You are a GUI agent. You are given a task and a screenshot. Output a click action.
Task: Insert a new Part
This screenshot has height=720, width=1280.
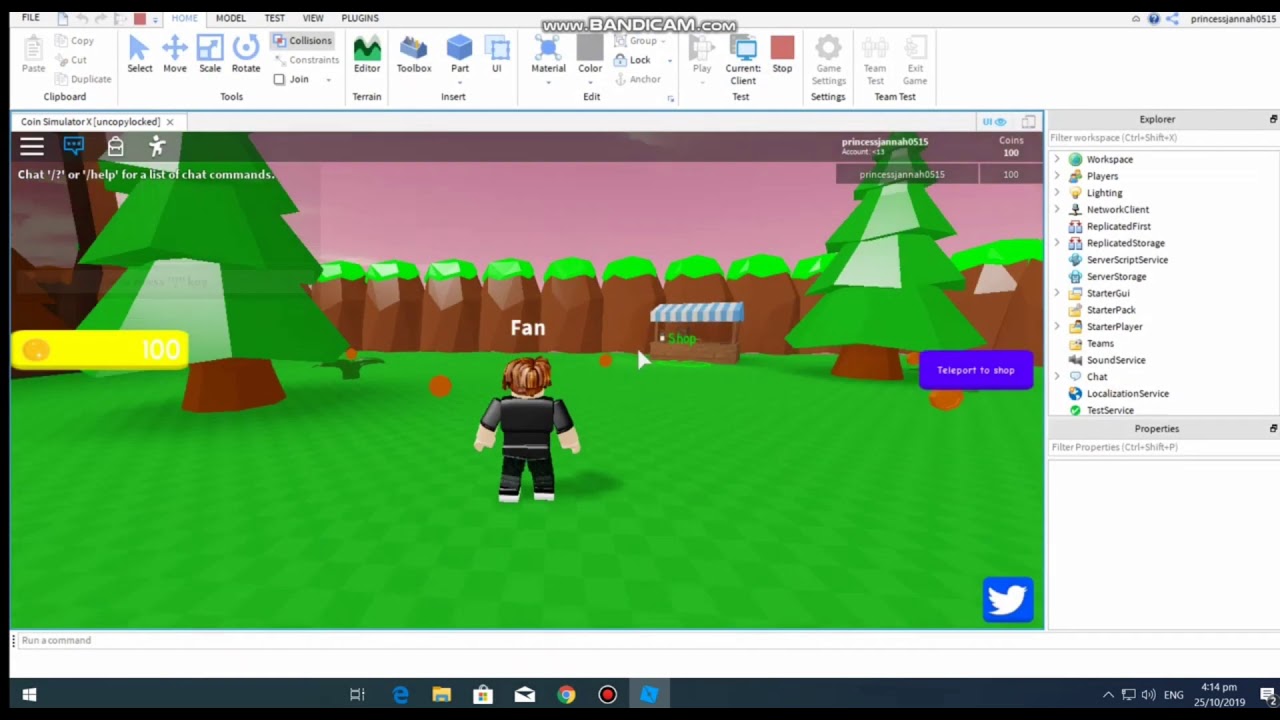460,55
